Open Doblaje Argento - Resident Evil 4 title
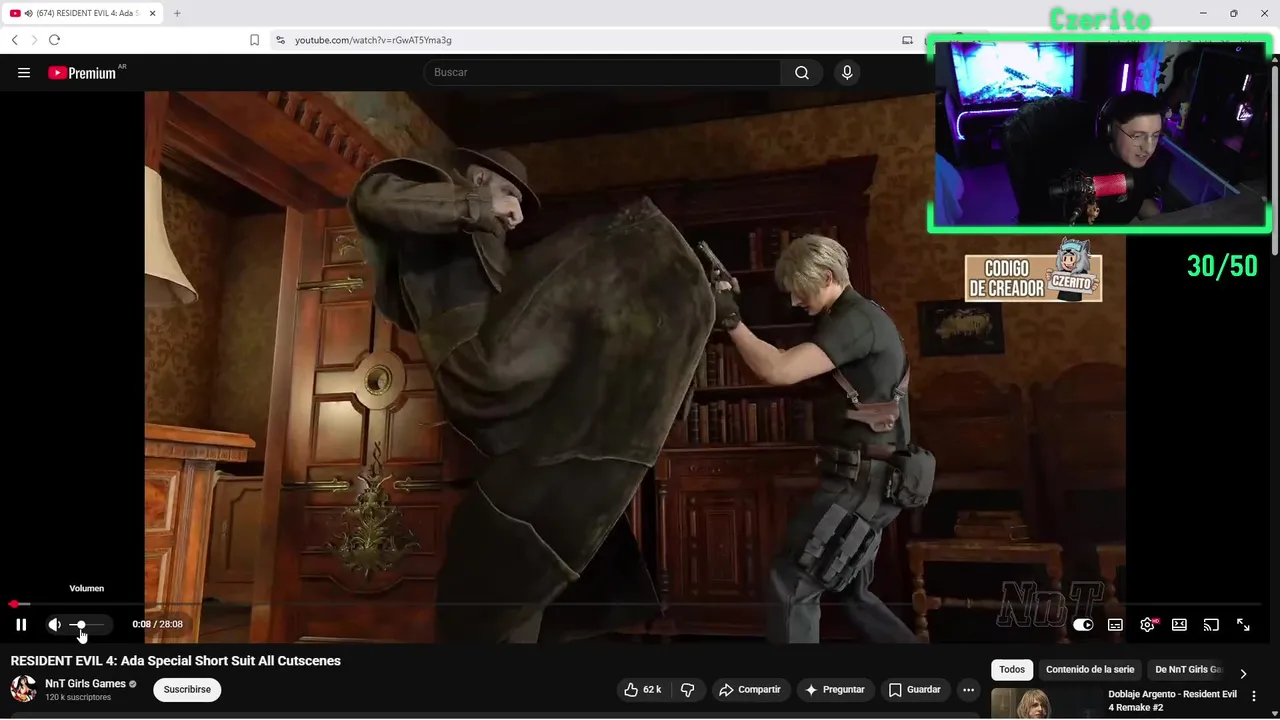This screenshot has width=1280, height=720. (x=1172, y=700)
